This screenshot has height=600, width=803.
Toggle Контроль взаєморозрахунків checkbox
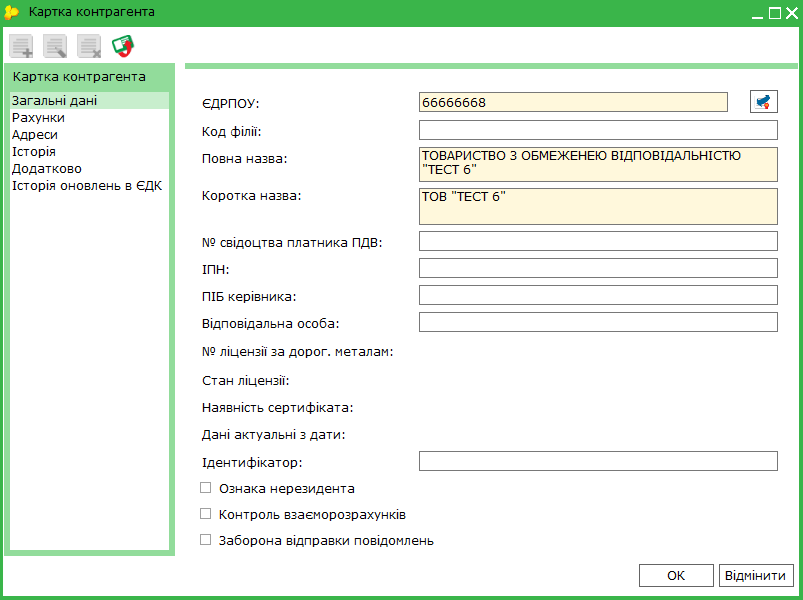pos(205,513)
